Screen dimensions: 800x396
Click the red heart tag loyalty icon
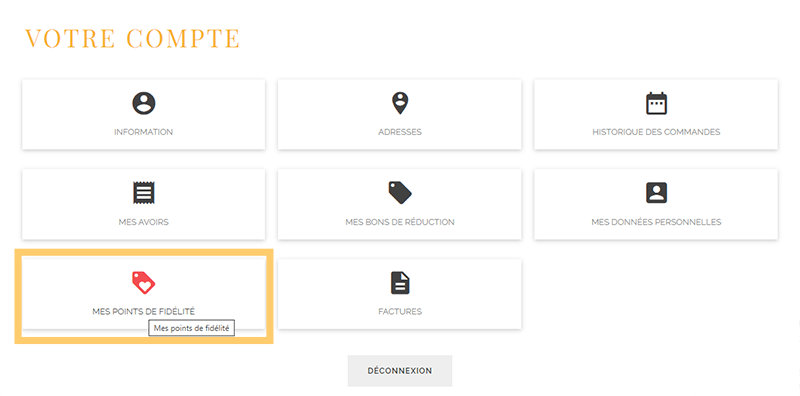tap(143, 283)
